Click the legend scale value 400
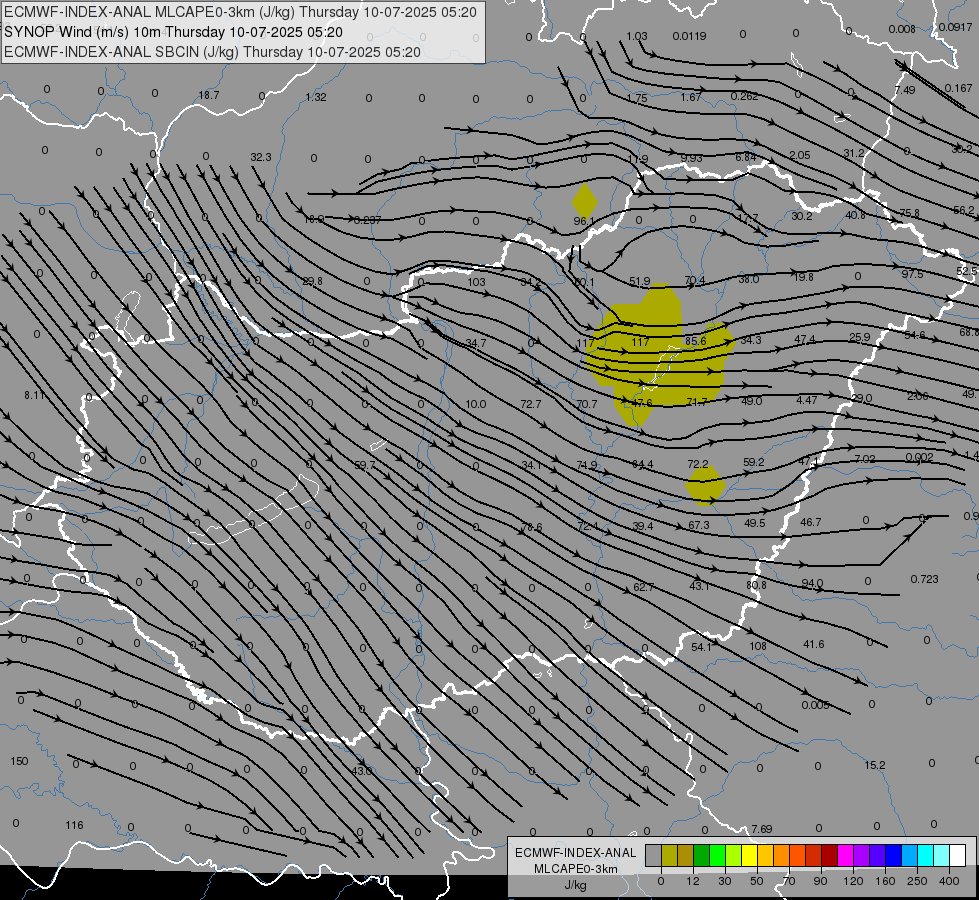The width and height of the screenshot is (979, 900). click(x=949, y=881)
